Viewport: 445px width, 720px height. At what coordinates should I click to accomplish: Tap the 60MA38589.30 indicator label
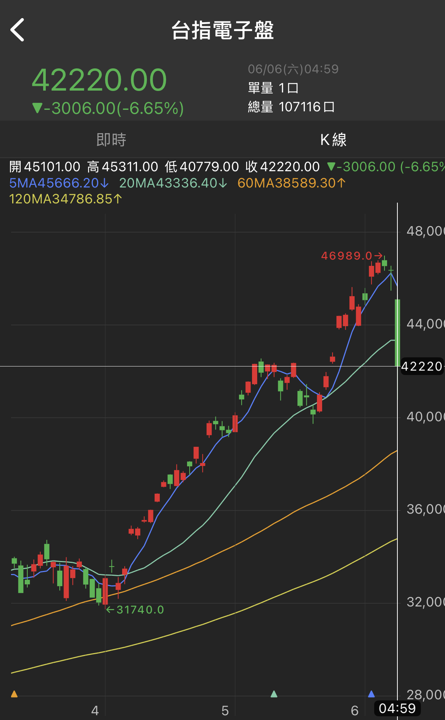click(x=292, y=183)
